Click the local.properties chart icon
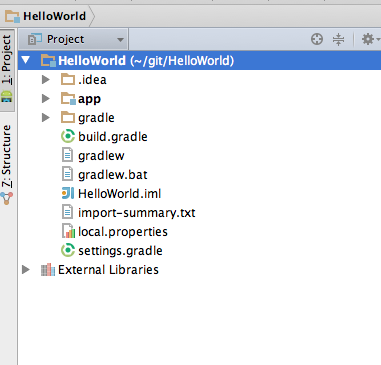 click(x=68, y=231)
